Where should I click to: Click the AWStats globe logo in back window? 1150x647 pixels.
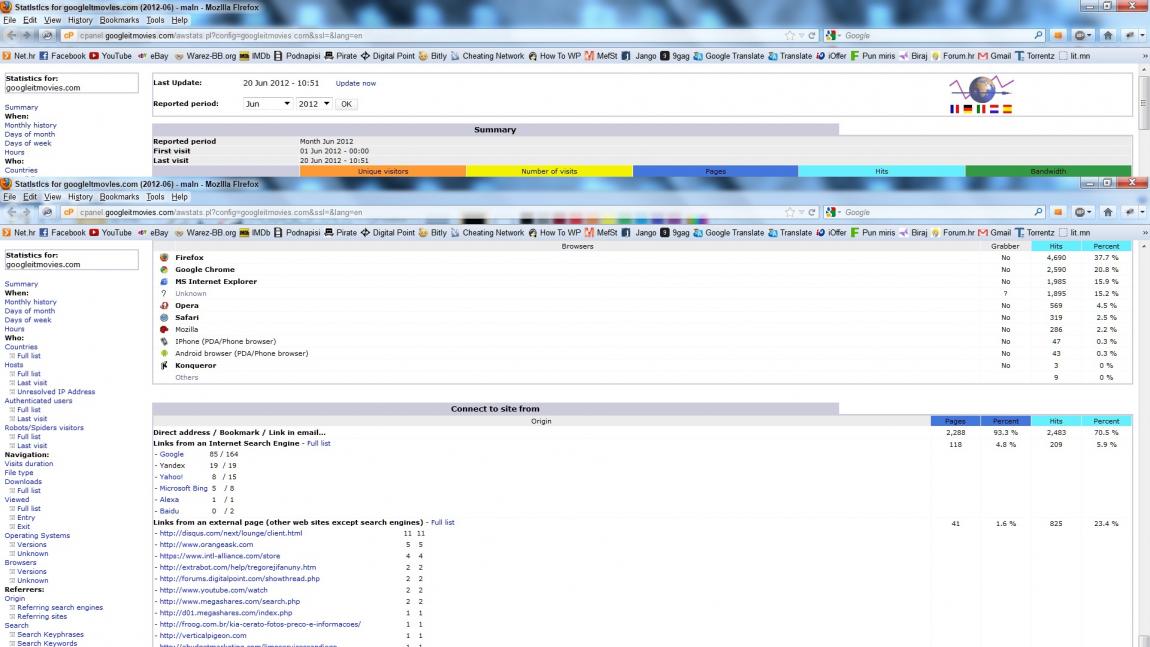point(981,89)
